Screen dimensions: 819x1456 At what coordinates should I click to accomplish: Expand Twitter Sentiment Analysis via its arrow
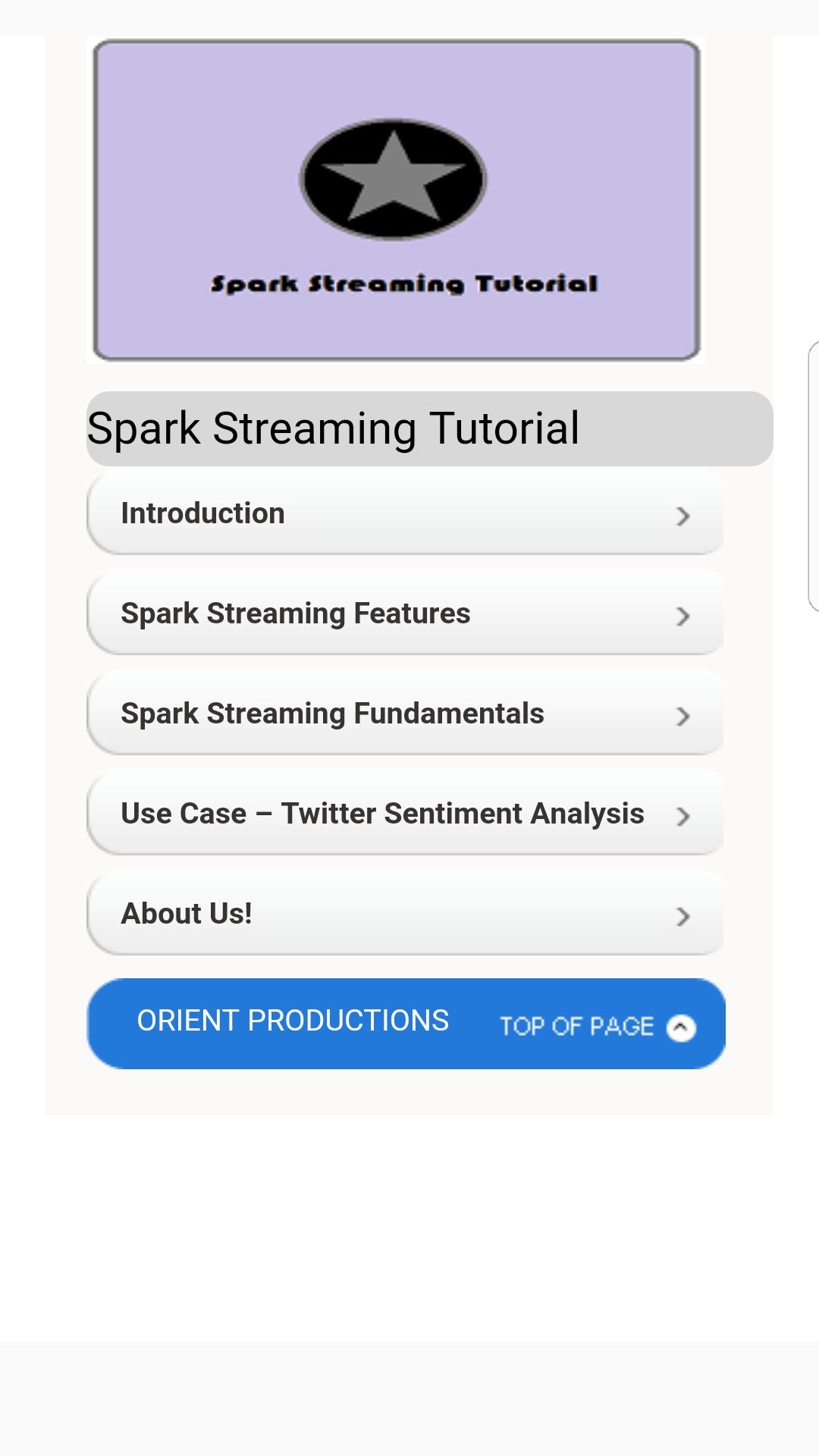[x=682, y=817]
